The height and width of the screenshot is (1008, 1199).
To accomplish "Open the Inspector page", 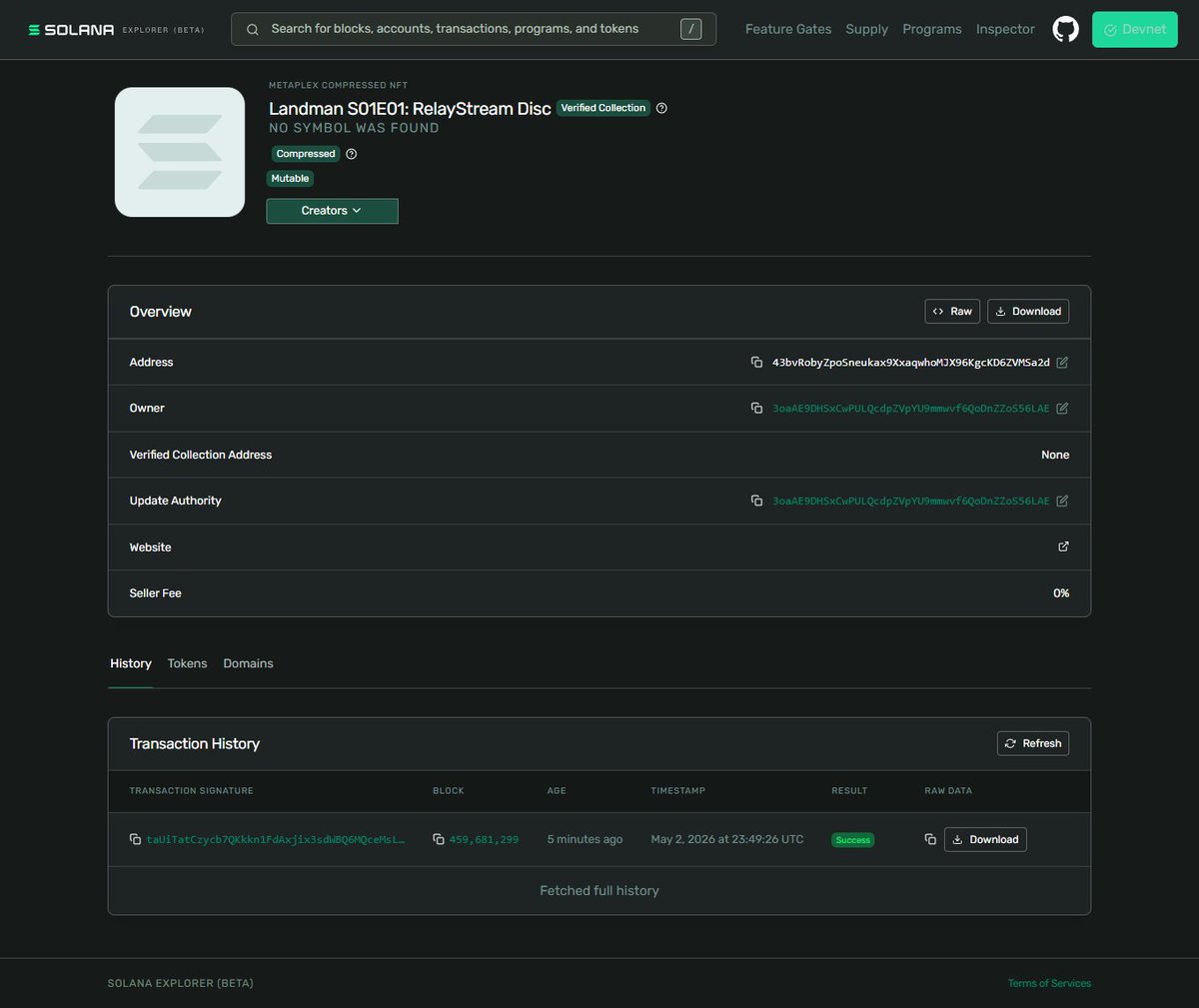I will (1005, 29).
